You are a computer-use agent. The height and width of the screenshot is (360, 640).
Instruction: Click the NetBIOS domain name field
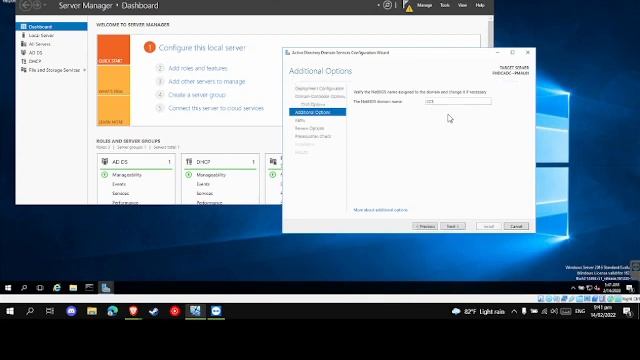[458, 101]
